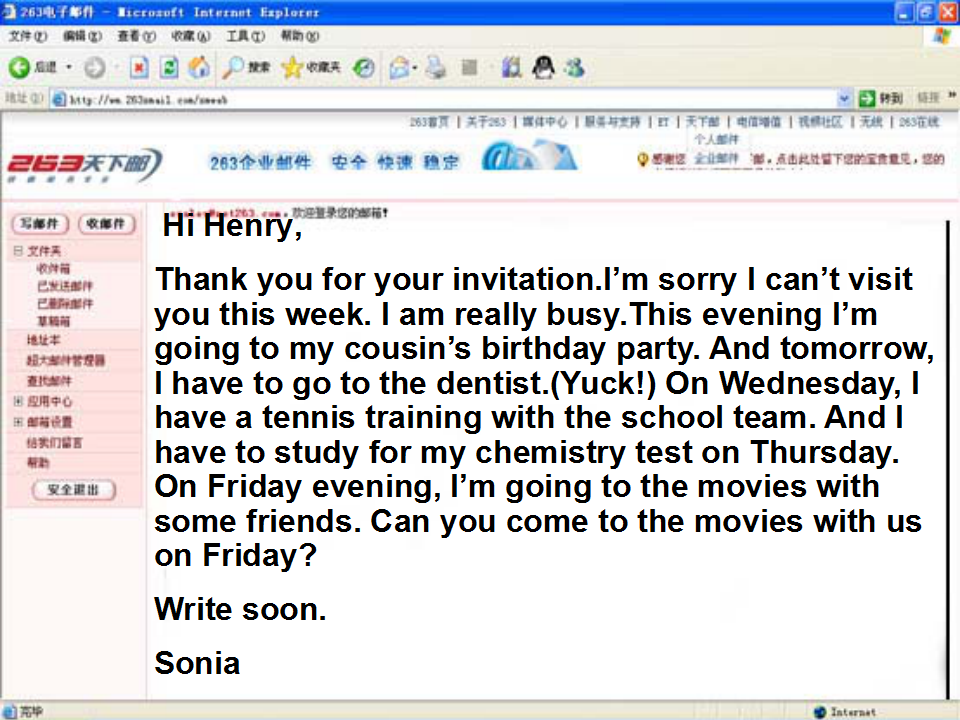Open Favorites star icon
960x720 pixels.
point(292,67)
